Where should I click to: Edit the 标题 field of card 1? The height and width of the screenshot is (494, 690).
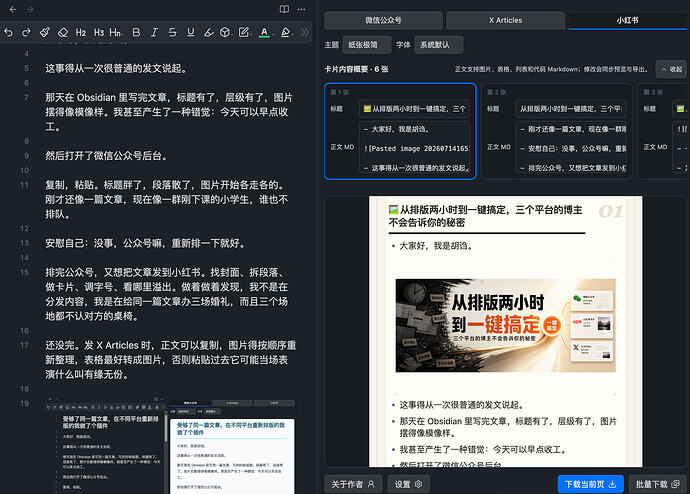[x=415, y=109]
